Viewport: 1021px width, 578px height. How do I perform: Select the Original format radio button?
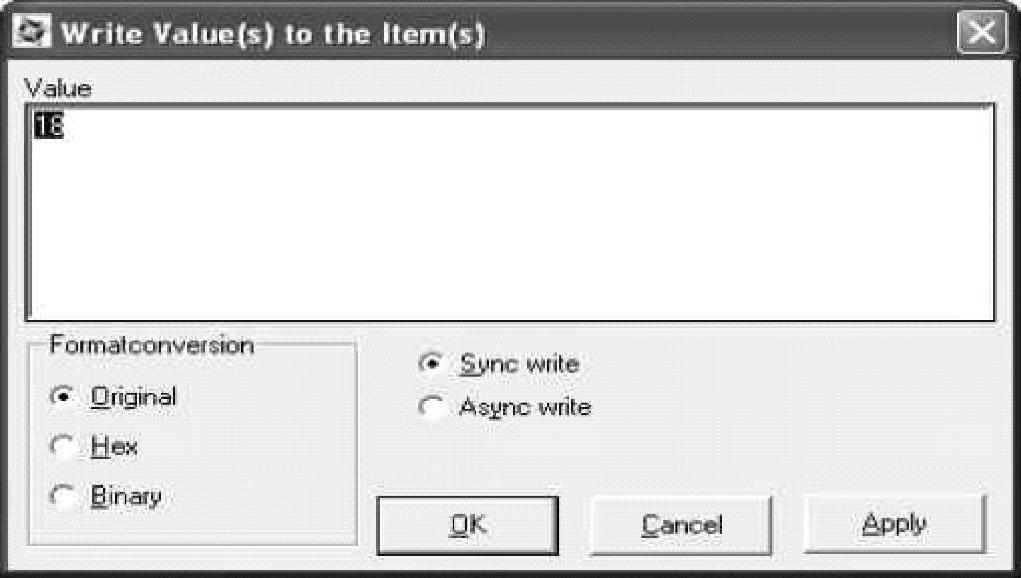(62, 396)
